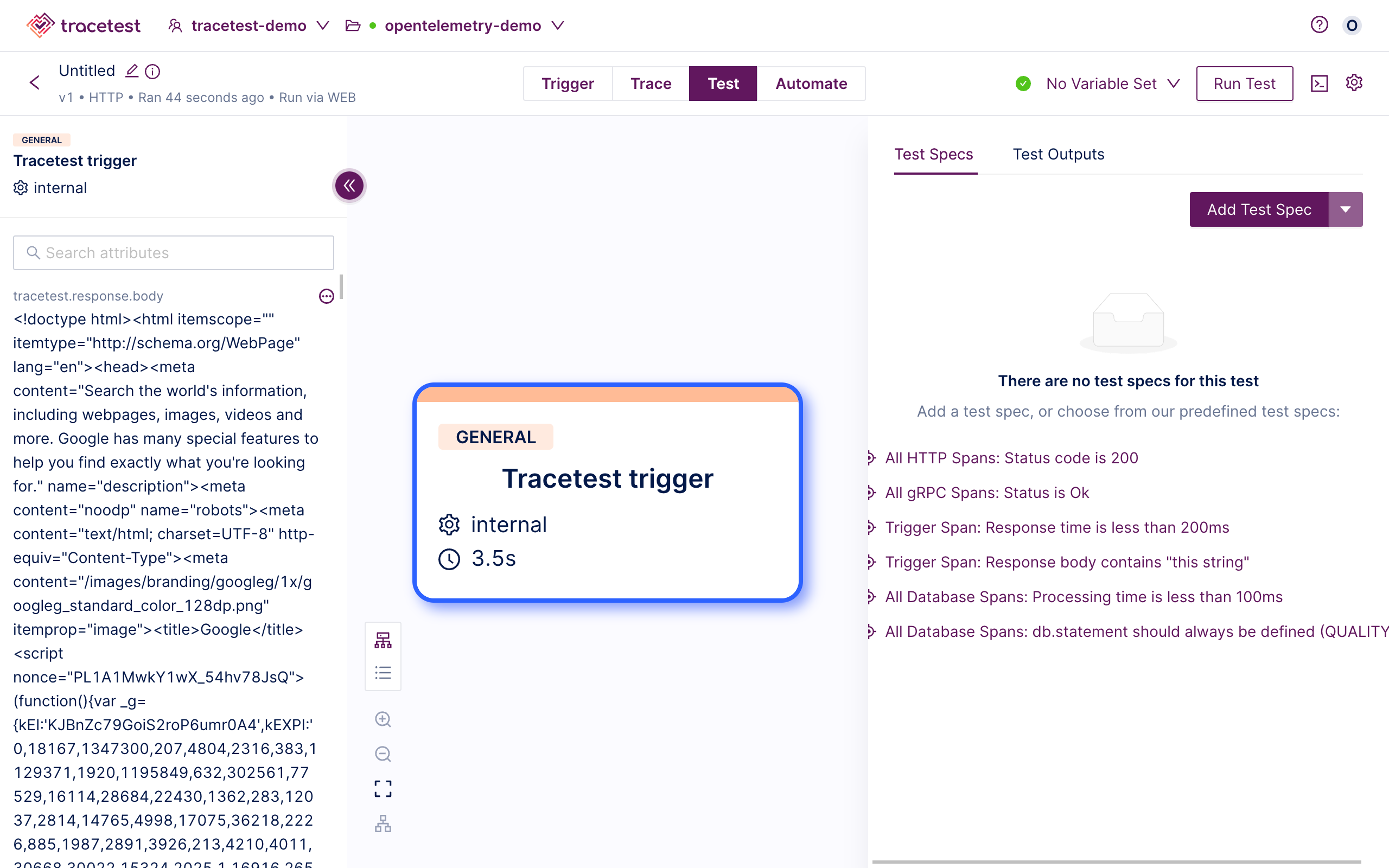Click the collapse panel left arrow icon

click(349, 185)
